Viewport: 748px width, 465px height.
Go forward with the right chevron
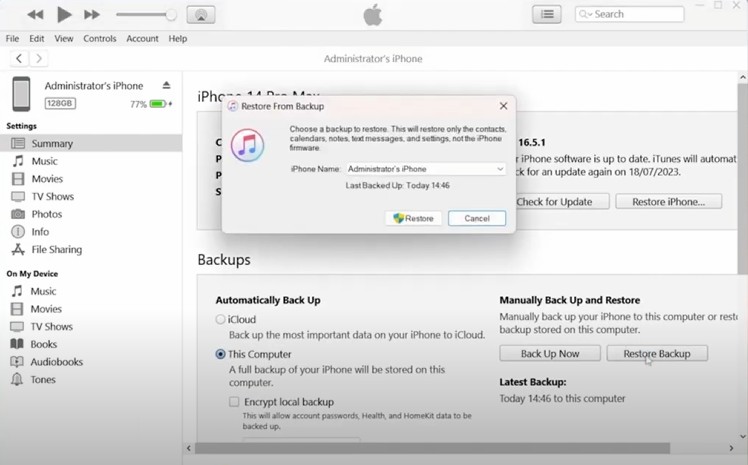coord(39,59)
